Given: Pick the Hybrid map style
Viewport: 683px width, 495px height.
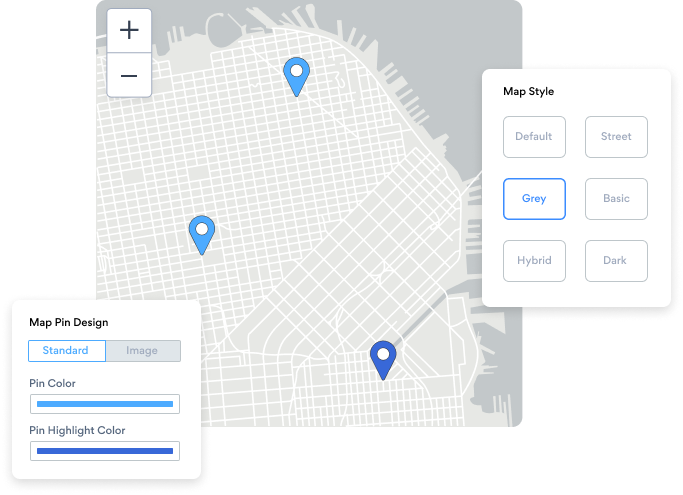Looking at the screenshot, I should 534,261.
